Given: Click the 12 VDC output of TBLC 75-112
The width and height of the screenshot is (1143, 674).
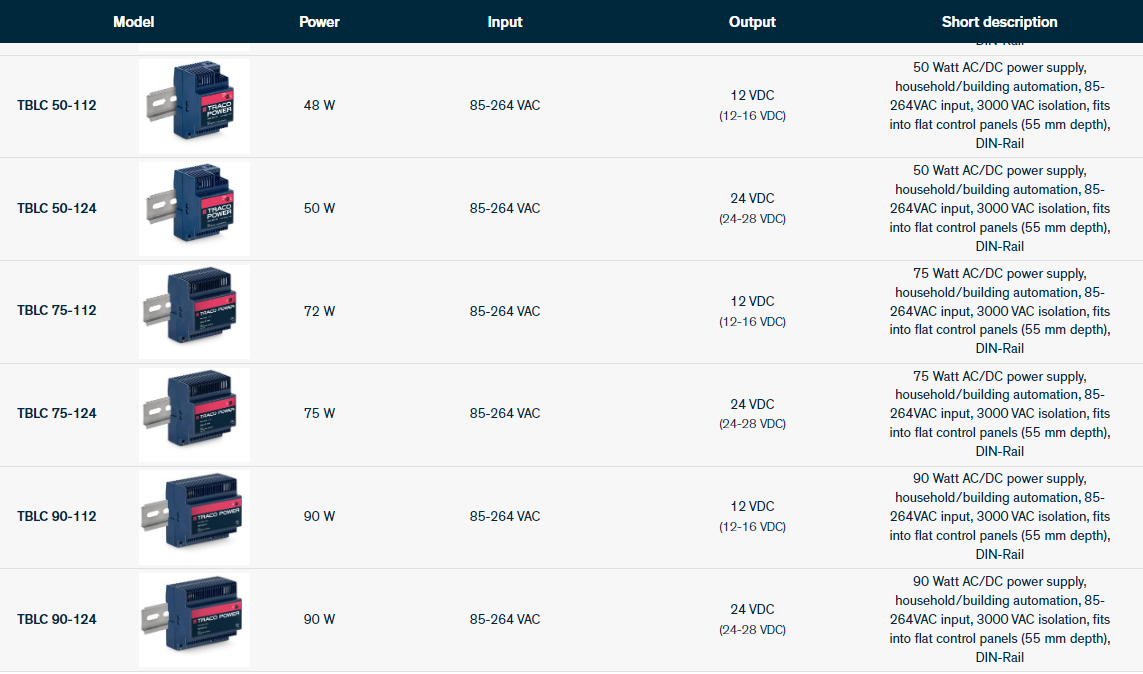Looking at the screenshot, I should point(752,301).
